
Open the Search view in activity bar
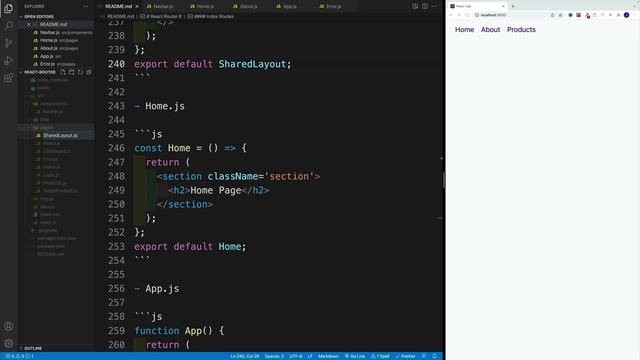coord(8,25)
